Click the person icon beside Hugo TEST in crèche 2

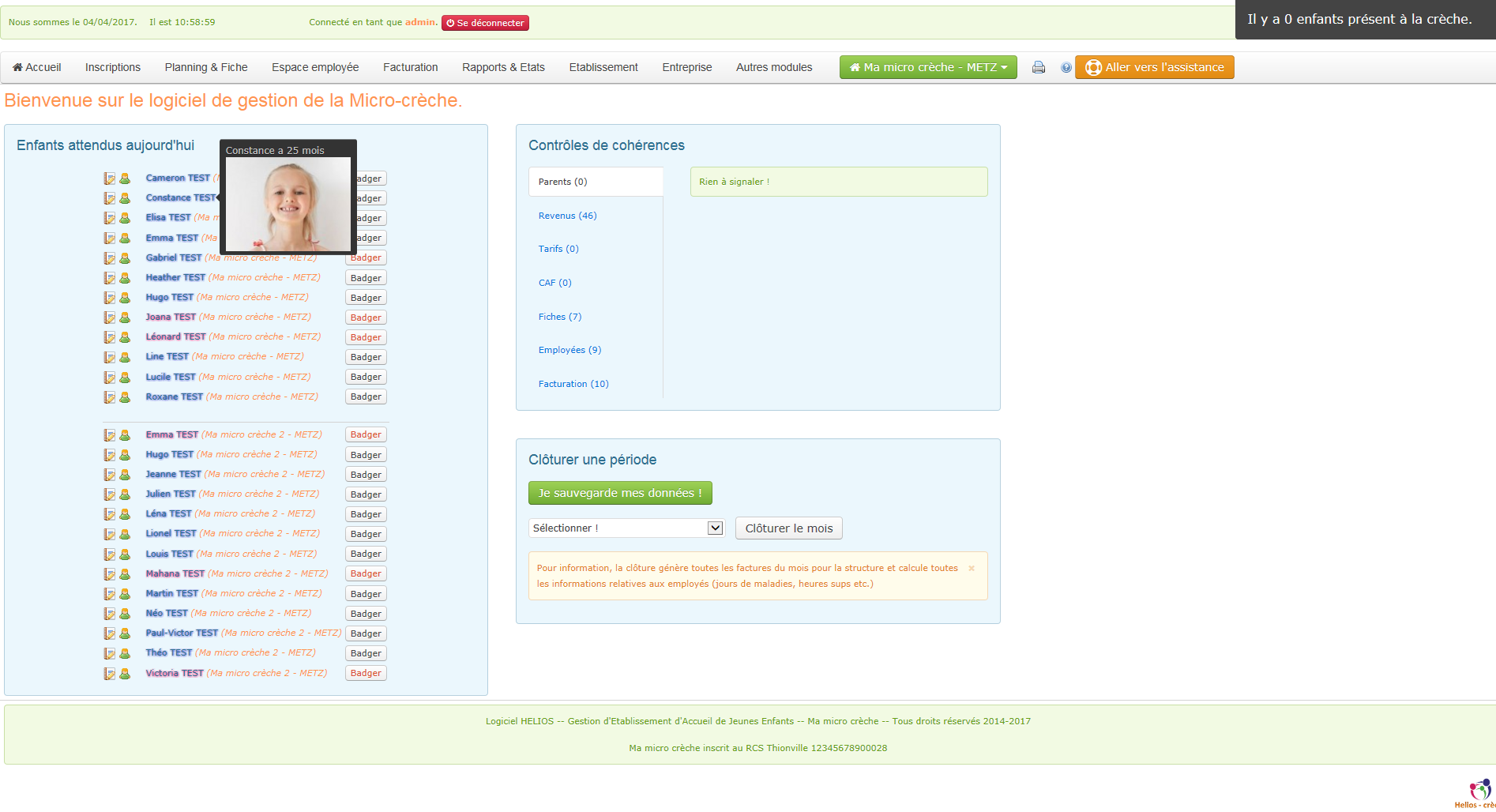click(125, 455)
